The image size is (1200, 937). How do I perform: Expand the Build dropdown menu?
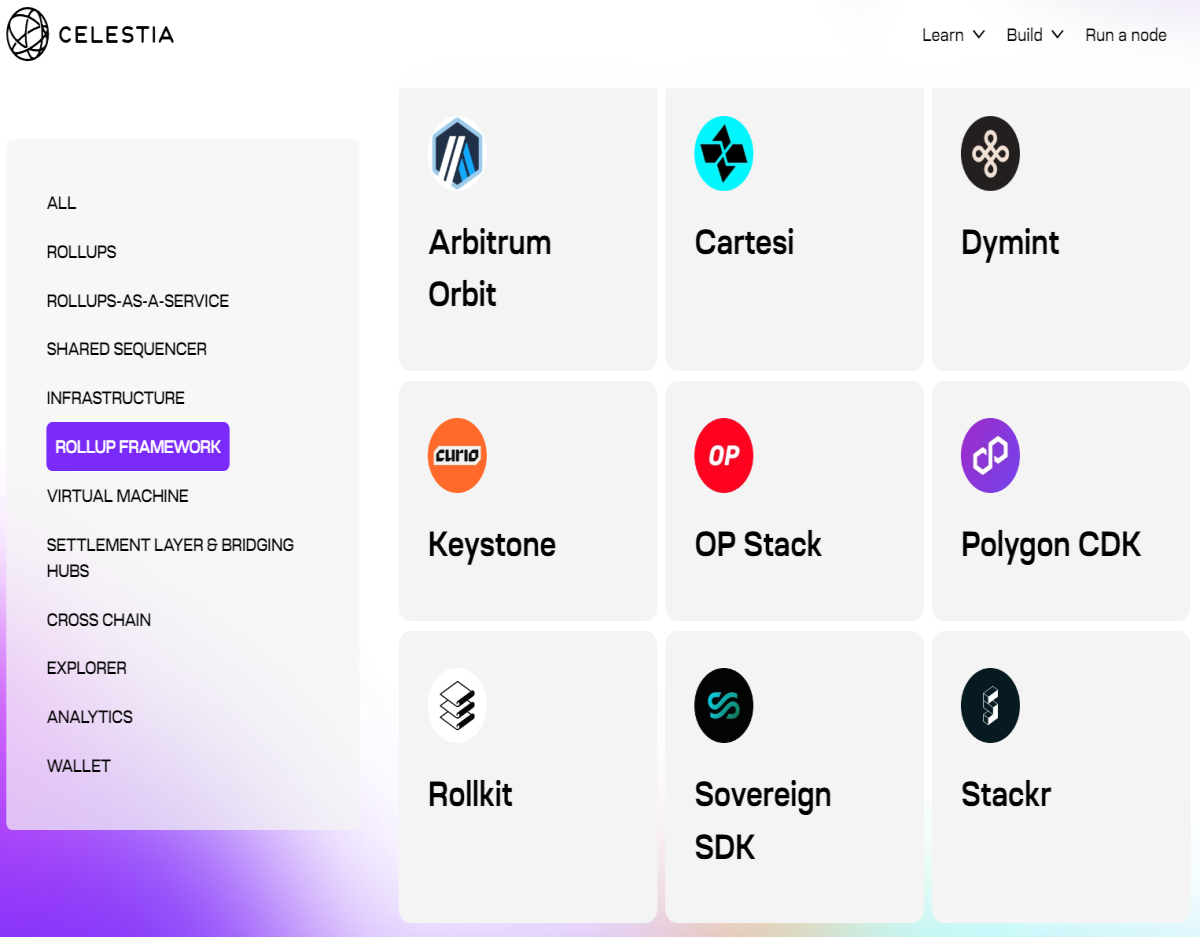1035,35
